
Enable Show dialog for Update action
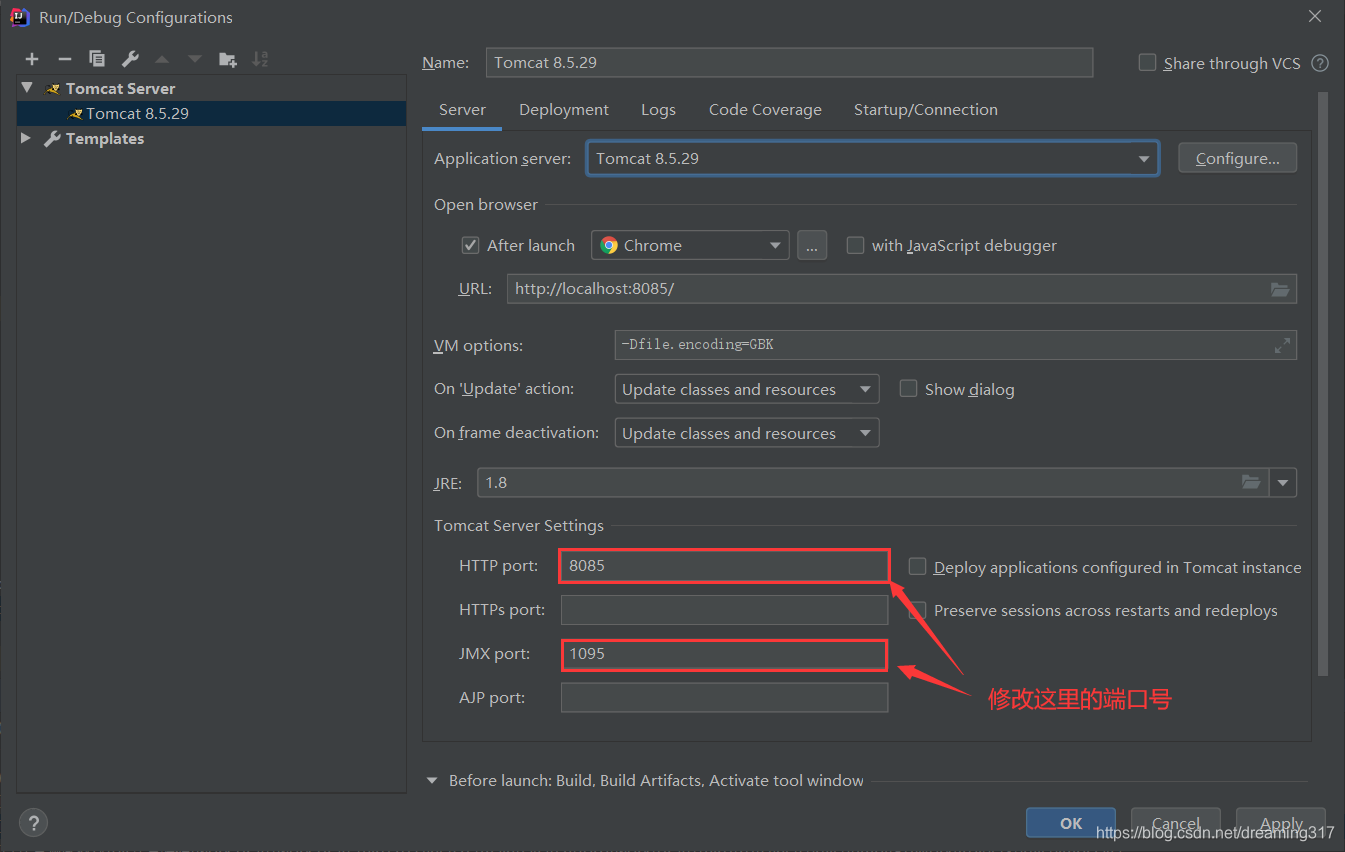click(x=908, y=388)
